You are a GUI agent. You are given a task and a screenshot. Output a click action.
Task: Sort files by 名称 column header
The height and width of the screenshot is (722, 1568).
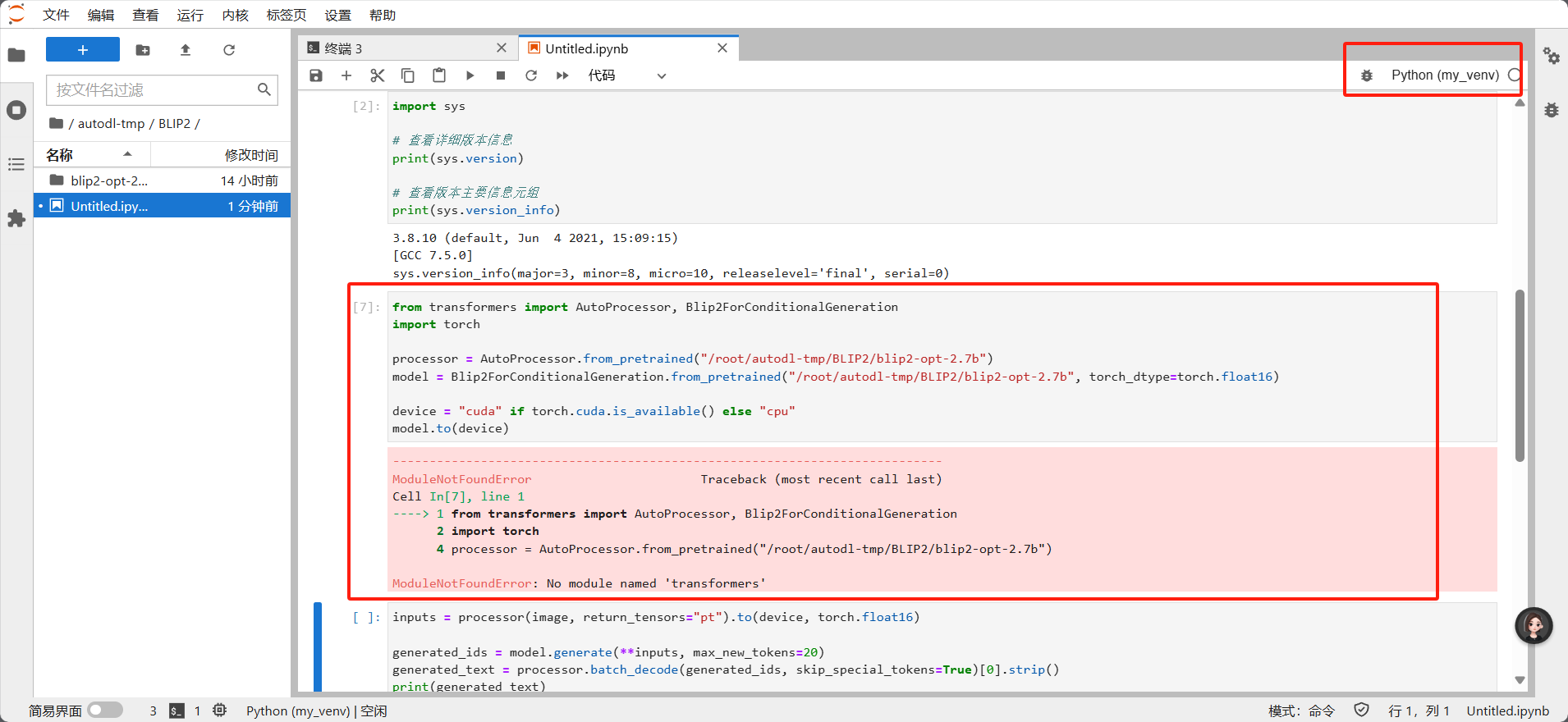60,155
